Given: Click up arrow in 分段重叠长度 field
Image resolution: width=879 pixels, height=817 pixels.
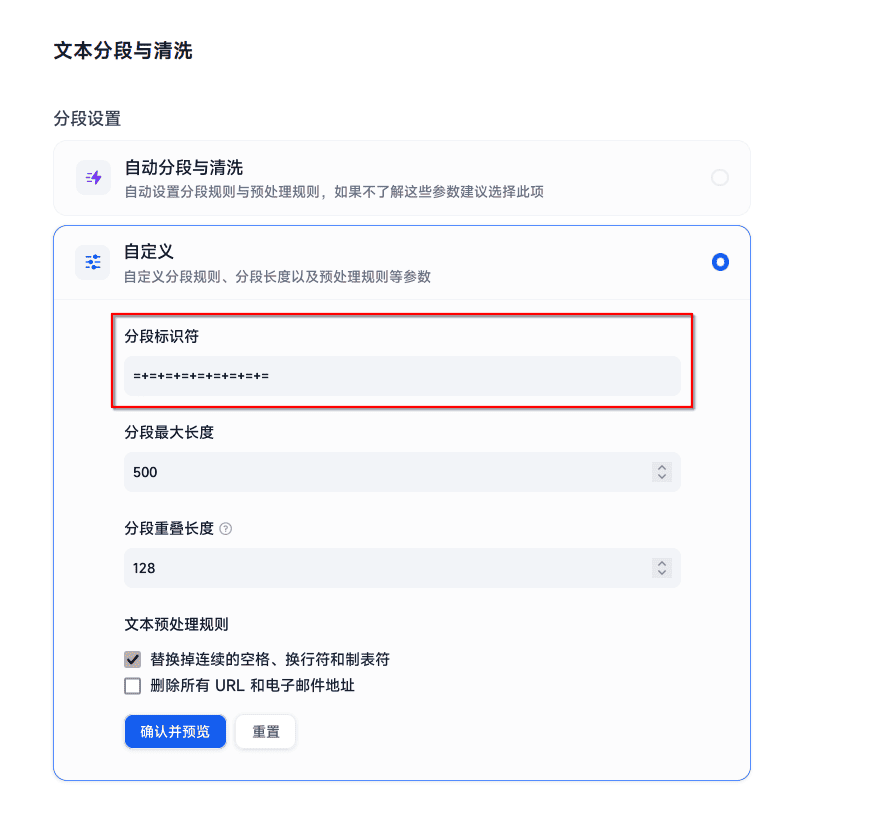Looking at the screenshot, I should point(661,563).
